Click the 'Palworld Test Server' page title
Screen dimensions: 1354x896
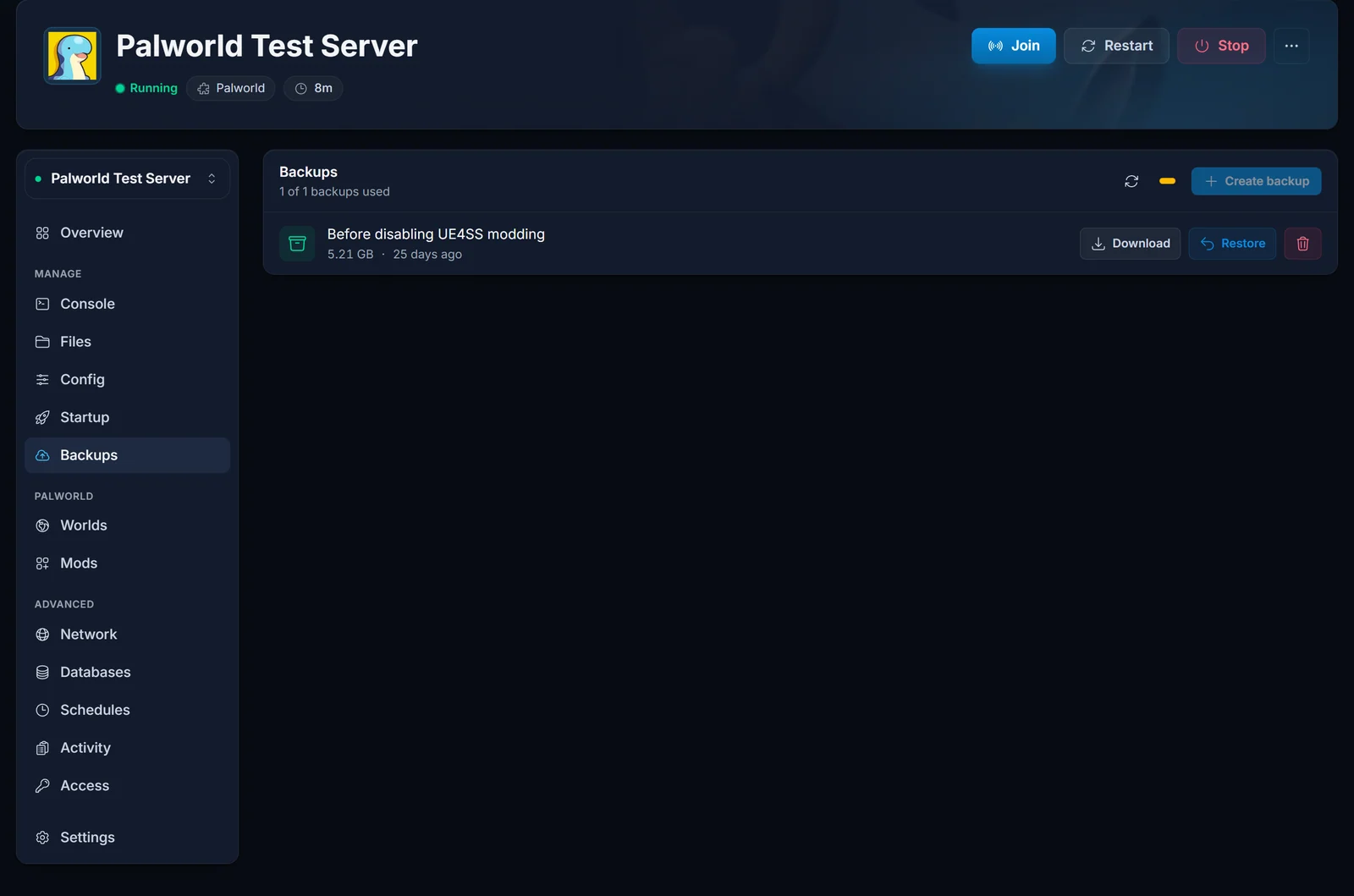(x=267, y=46)
